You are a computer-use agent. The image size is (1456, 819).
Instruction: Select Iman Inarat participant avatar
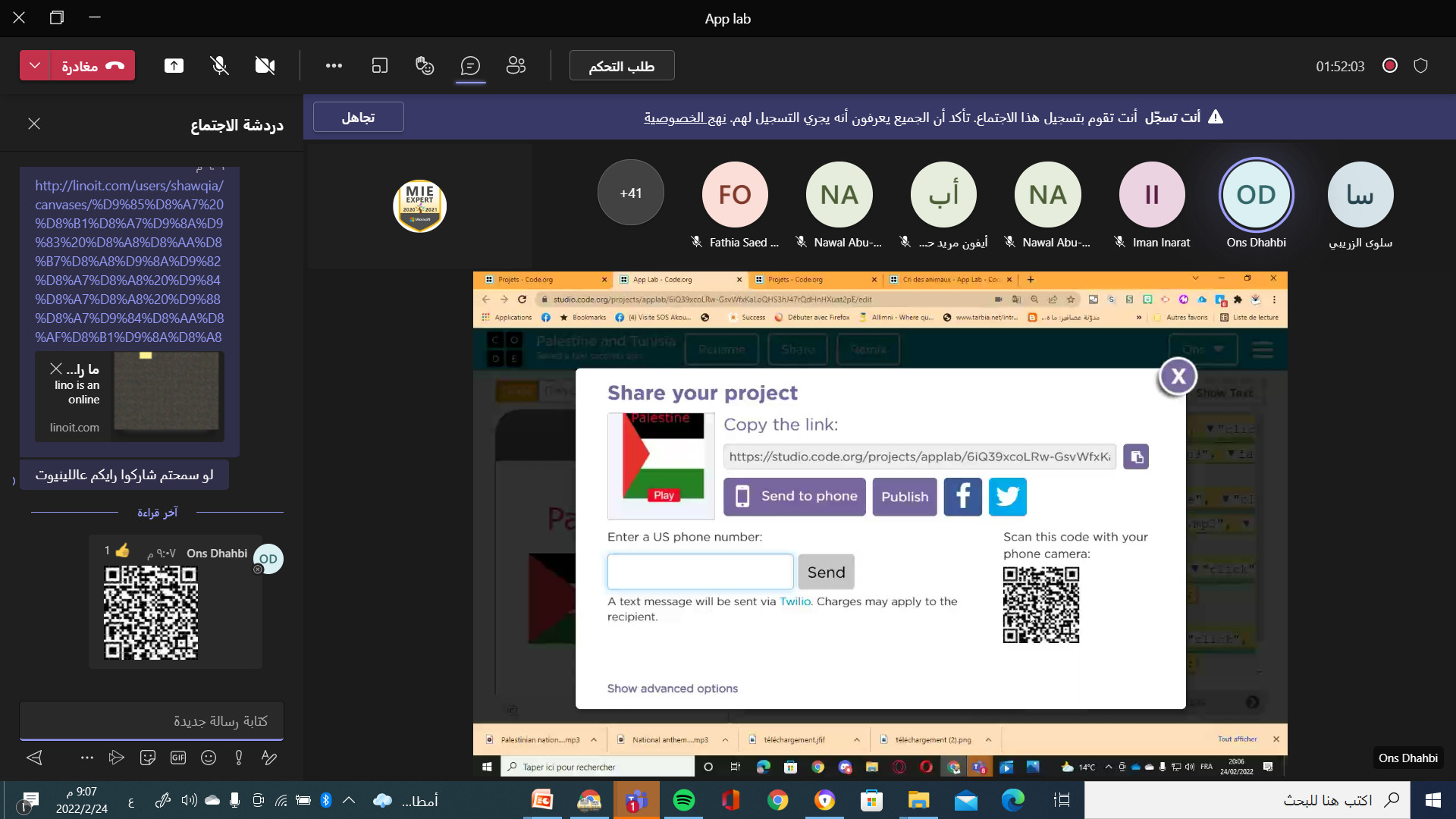1152,194
